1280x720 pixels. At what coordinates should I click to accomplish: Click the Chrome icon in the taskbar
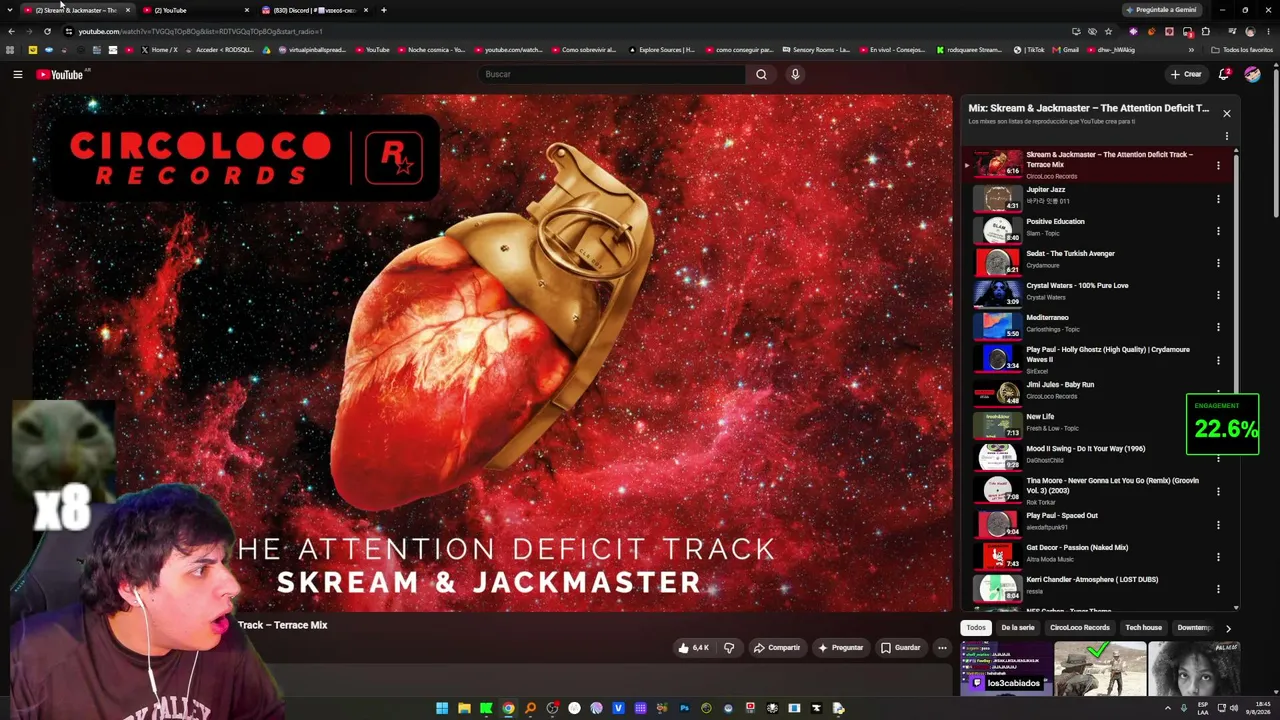pyautogui.click(x=508, y=708)
